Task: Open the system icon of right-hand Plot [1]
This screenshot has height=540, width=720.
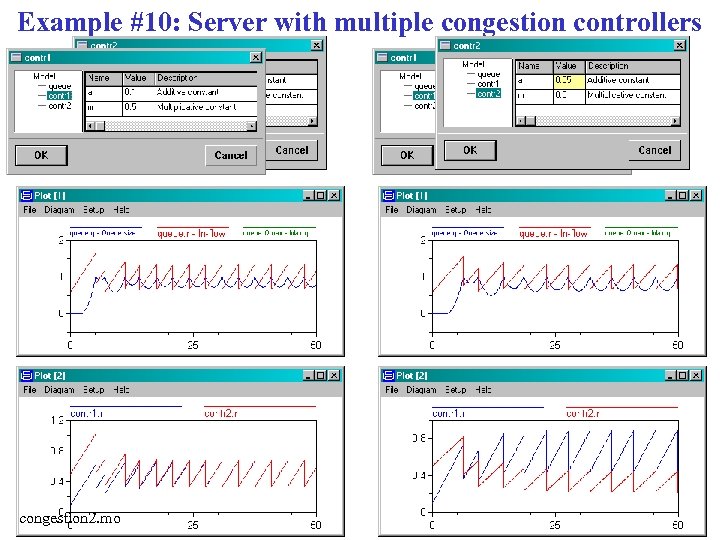Action: (x=388, y=196)
